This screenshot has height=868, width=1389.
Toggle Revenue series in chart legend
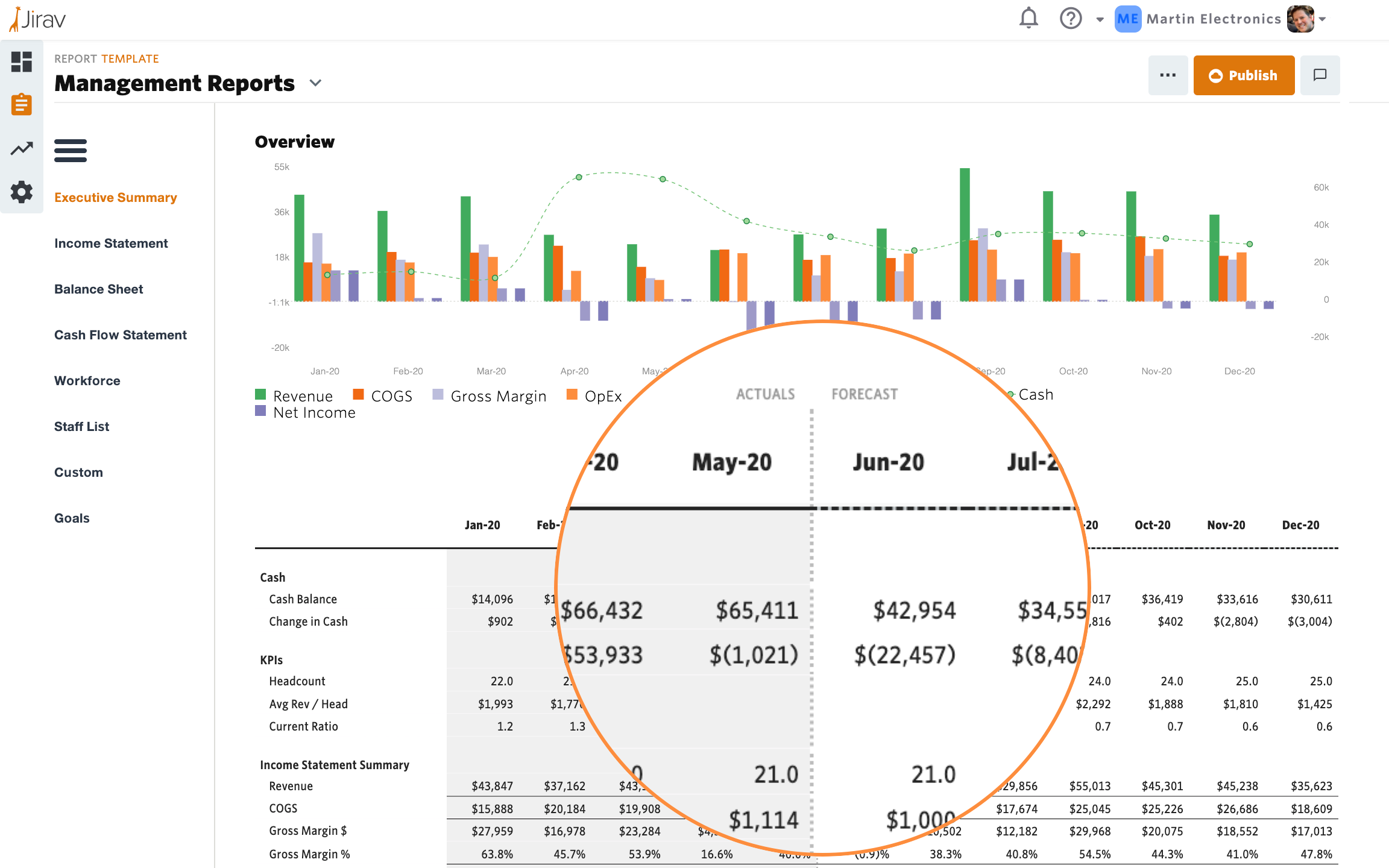click(302, 396)
